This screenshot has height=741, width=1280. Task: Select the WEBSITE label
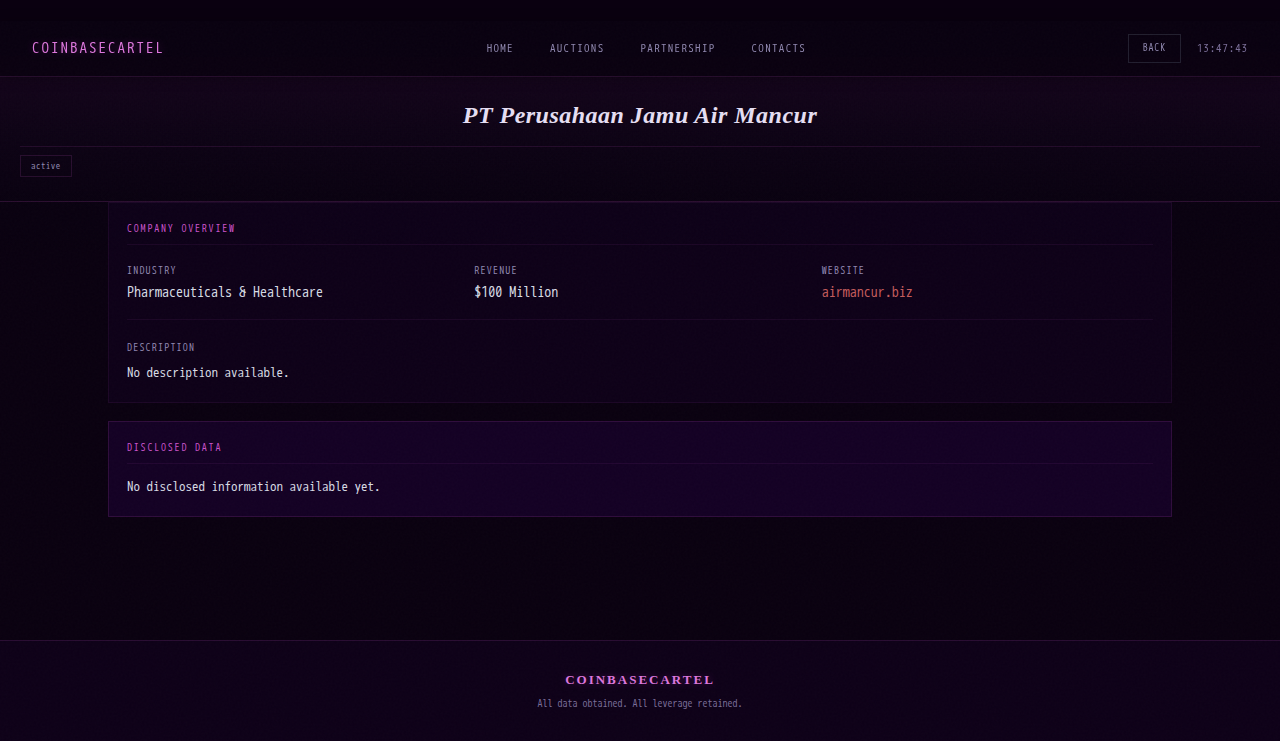(843, 270)
